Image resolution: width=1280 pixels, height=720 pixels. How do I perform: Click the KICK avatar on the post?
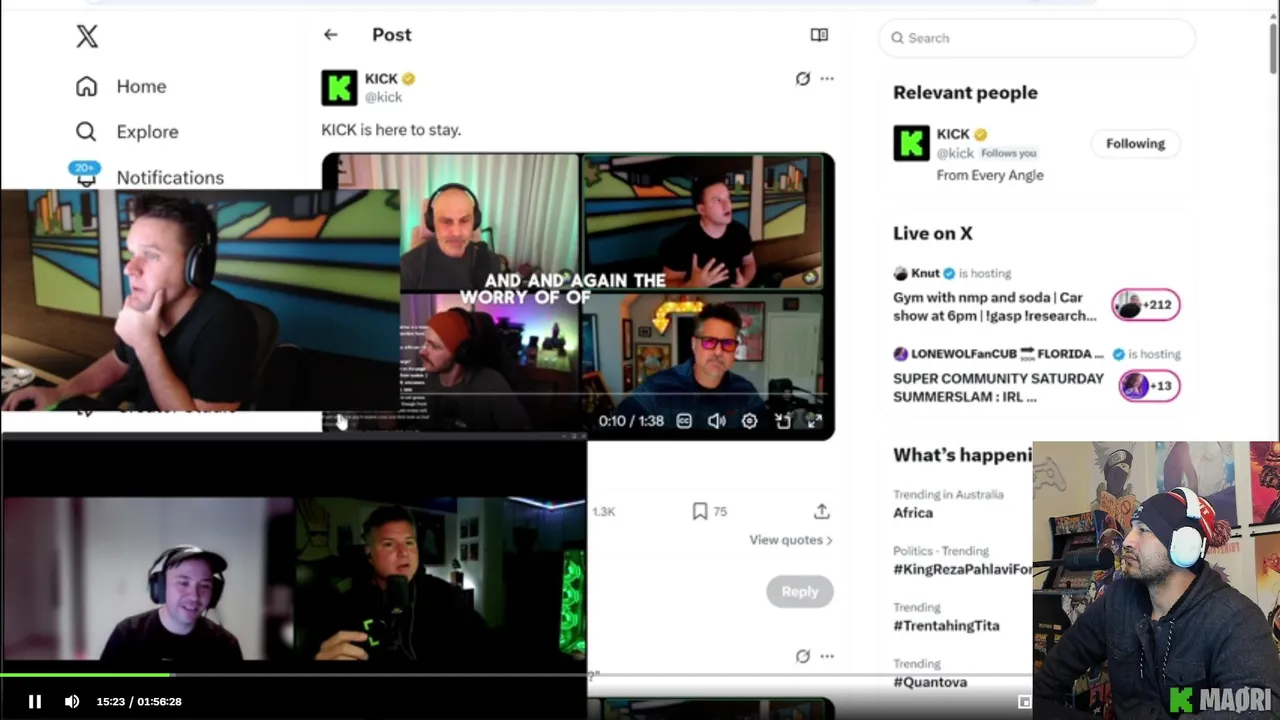[x=339, y=87]
